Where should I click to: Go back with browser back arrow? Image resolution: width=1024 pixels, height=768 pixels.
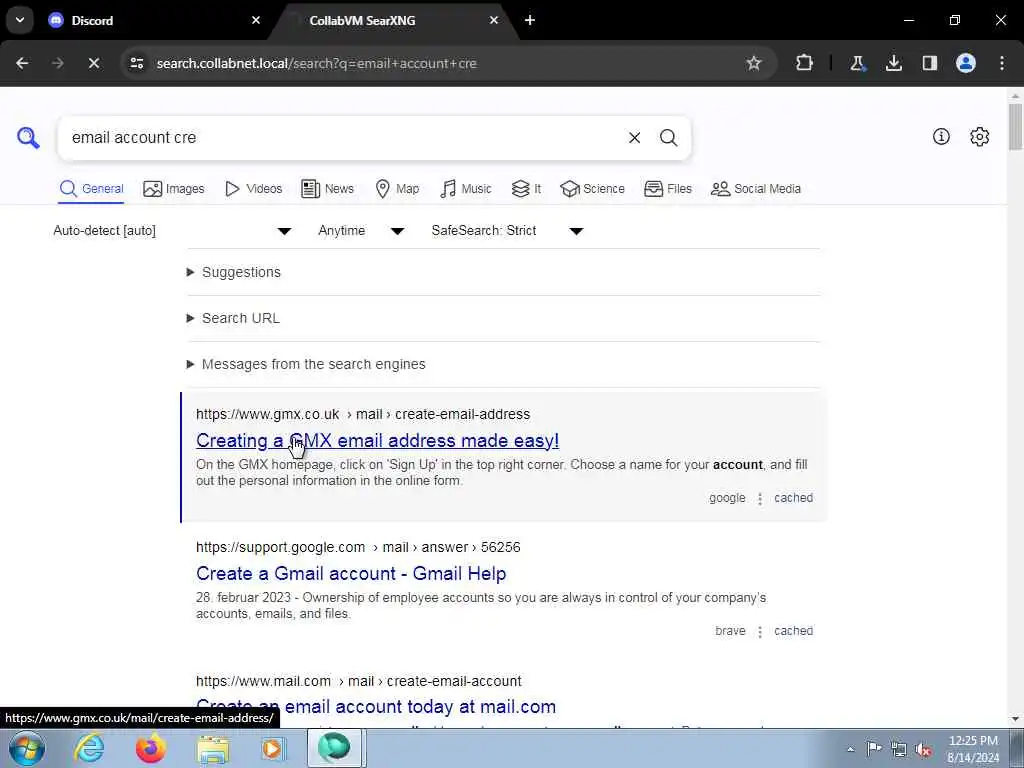22,63
